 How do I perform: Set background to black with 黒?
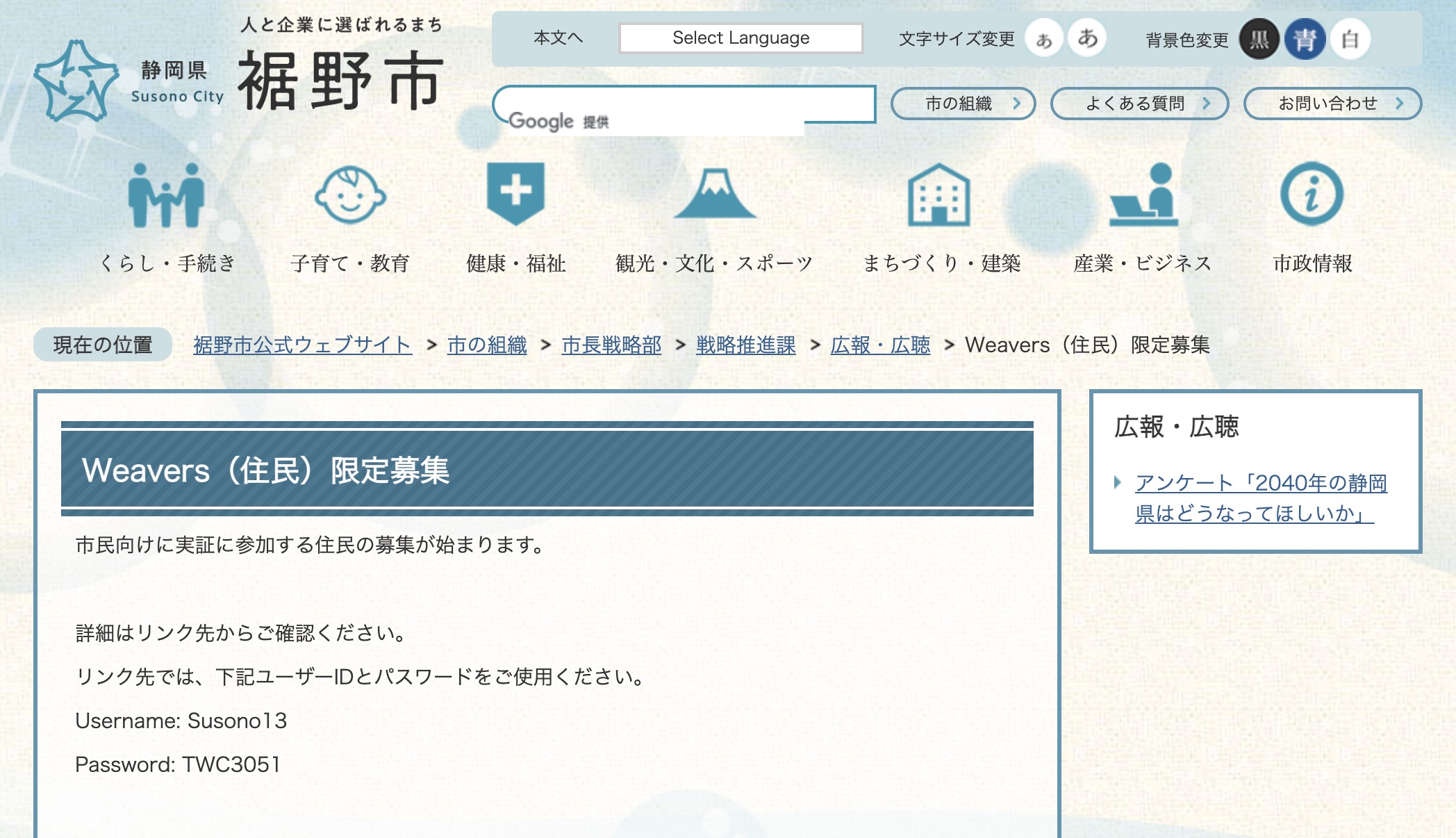[1259, 40]
